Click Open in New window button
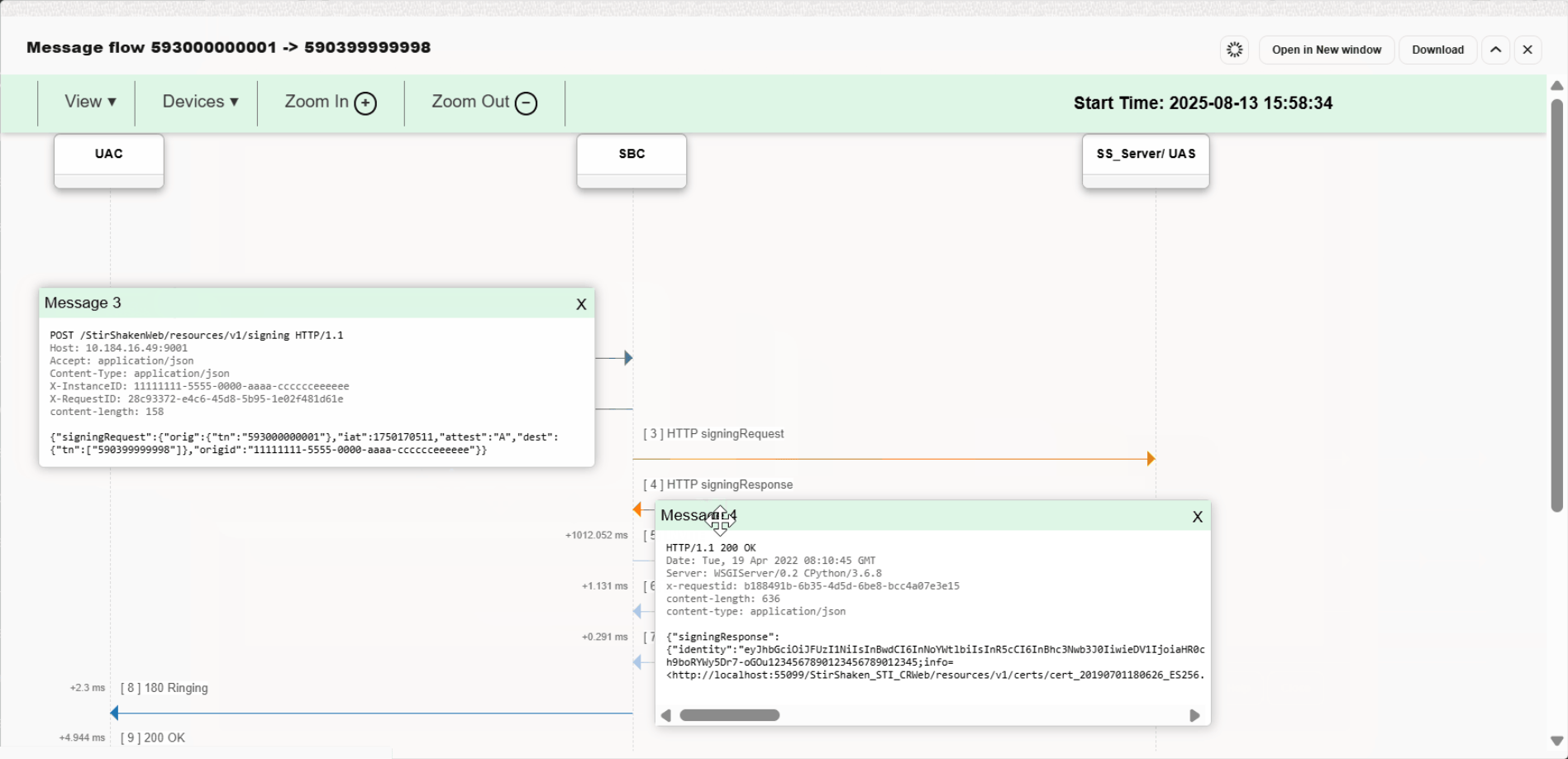1568x759 pixels. (1326, 50)
